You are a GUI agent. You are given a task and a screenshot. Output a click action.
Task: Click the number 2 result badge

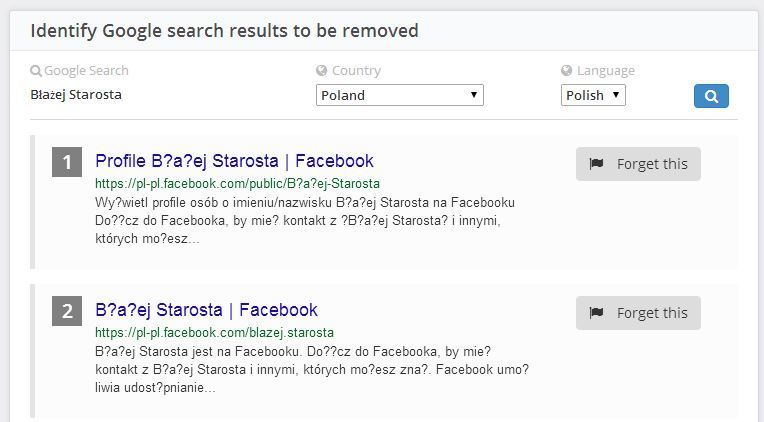coord(67,311)
